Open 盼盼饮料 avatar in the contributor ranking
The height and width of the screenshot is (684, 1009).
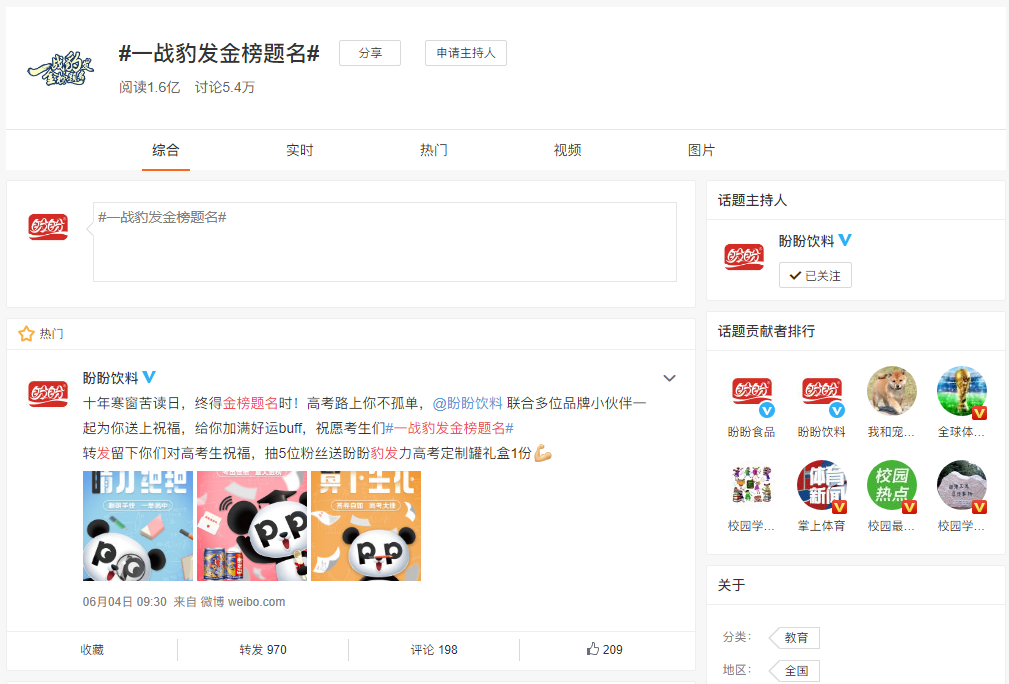[x=822, y=392]
